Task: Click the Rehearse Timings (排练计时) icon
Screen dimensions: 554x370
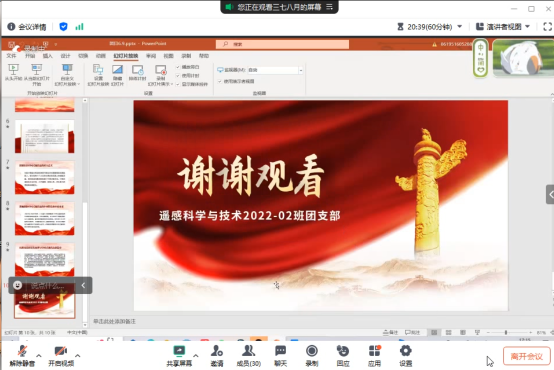Action: click(x=137, y=70)
